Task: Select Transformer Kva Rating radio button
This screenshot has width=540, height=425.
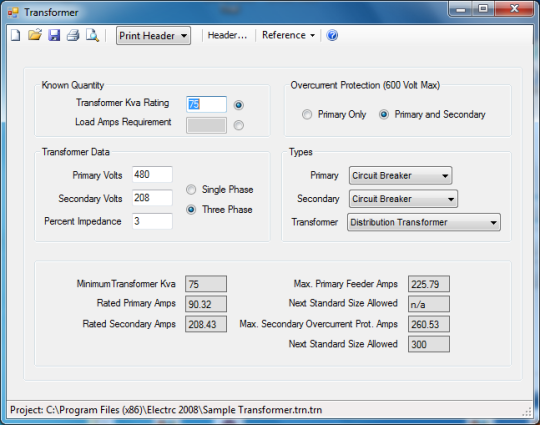Action: click(x=239, y=105)
